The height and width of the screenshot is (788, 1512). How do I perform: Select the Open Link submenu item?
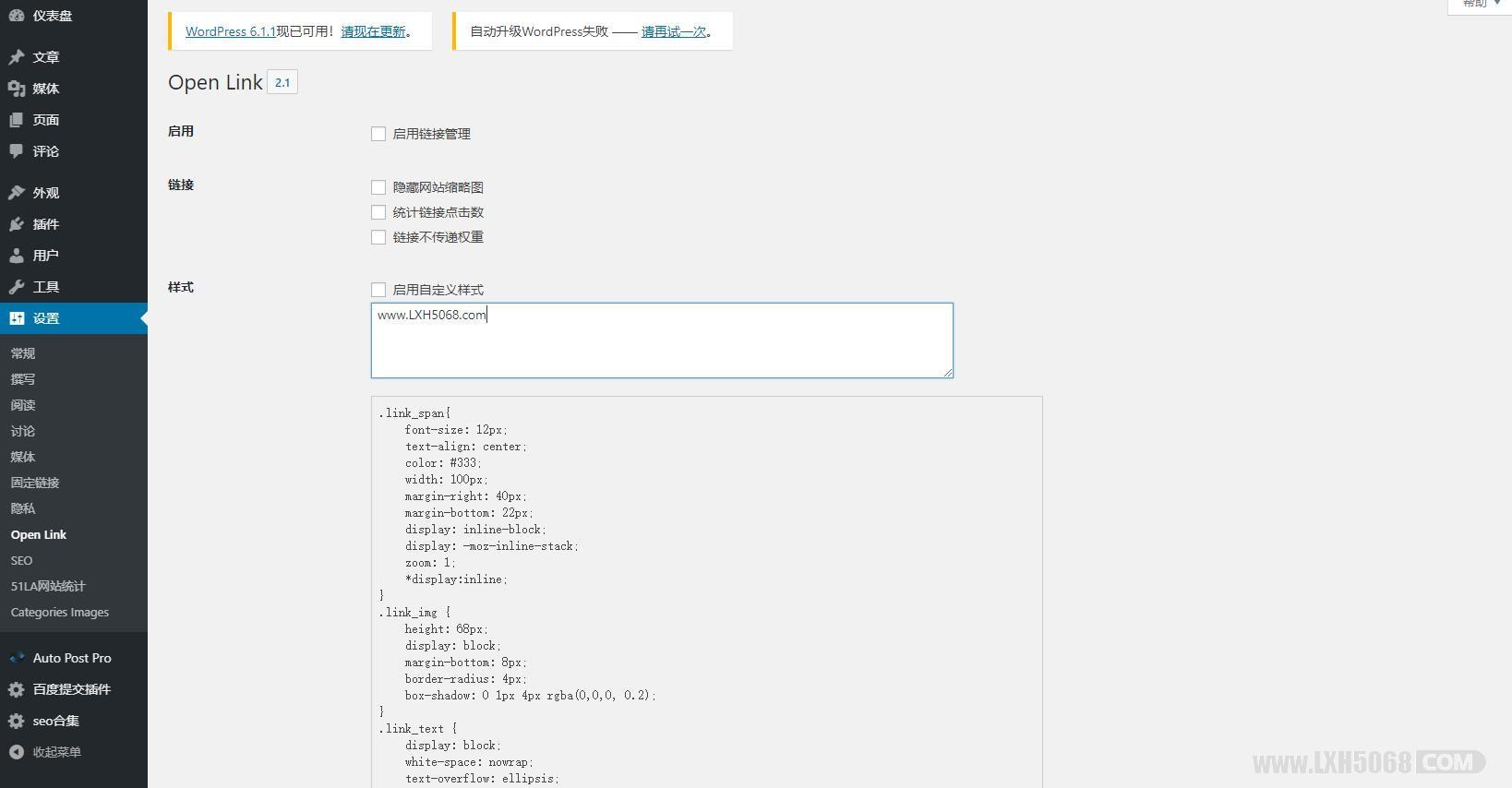tap(39, 534)
